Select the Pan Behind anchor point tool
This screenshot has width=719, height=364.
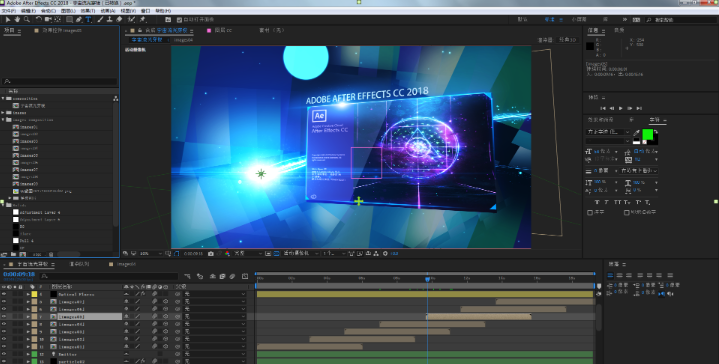click(58, 19)
